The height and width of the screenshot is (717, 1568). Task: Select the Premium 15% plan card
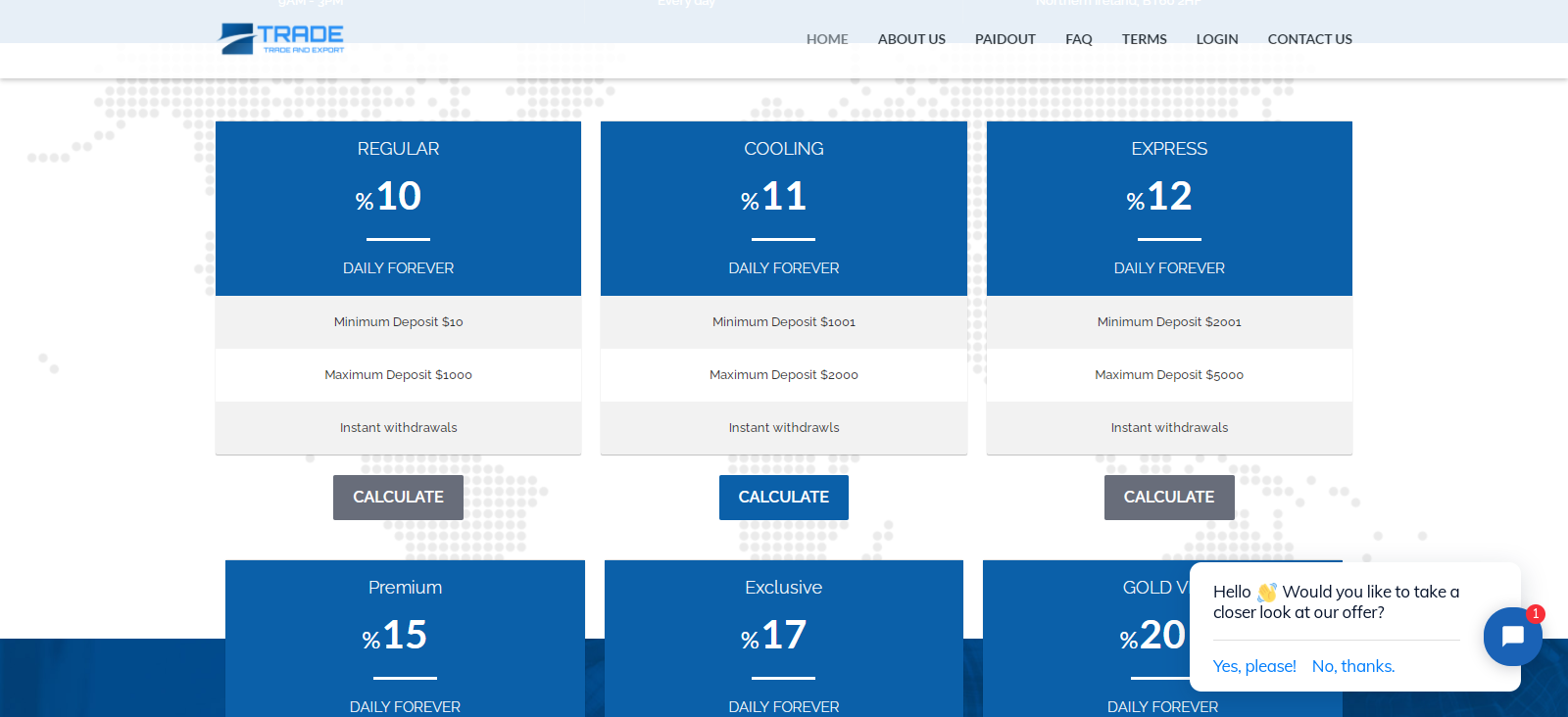tap(405, 637)
